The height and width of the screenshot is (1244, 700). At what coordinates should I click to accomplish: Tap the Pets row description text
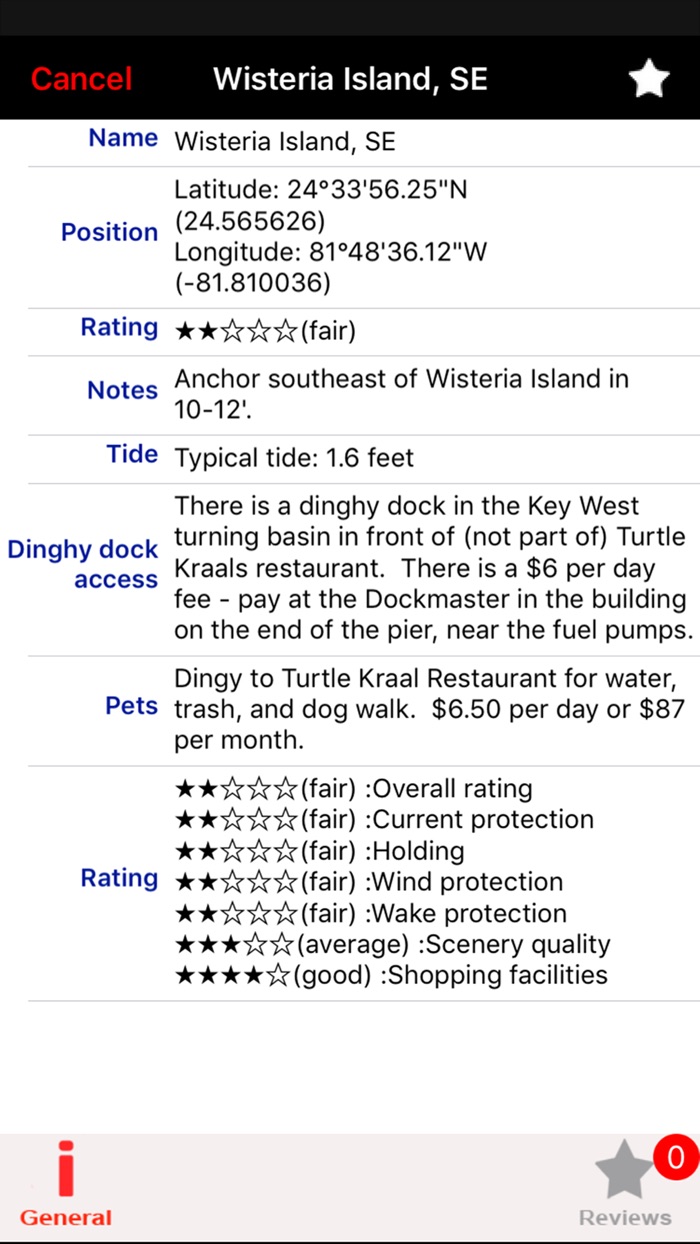(429, 710)
